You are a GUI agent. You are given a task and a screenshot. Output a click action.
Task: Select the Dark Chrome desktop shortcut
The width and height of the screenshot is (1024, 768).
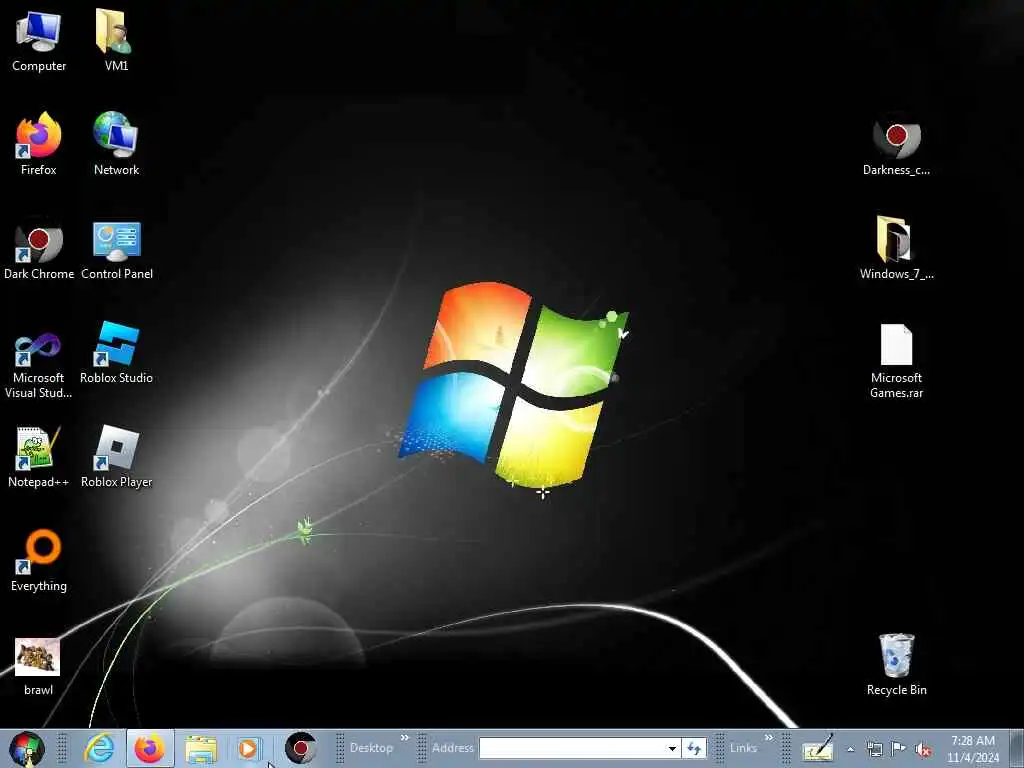click(x=39, y=249)
